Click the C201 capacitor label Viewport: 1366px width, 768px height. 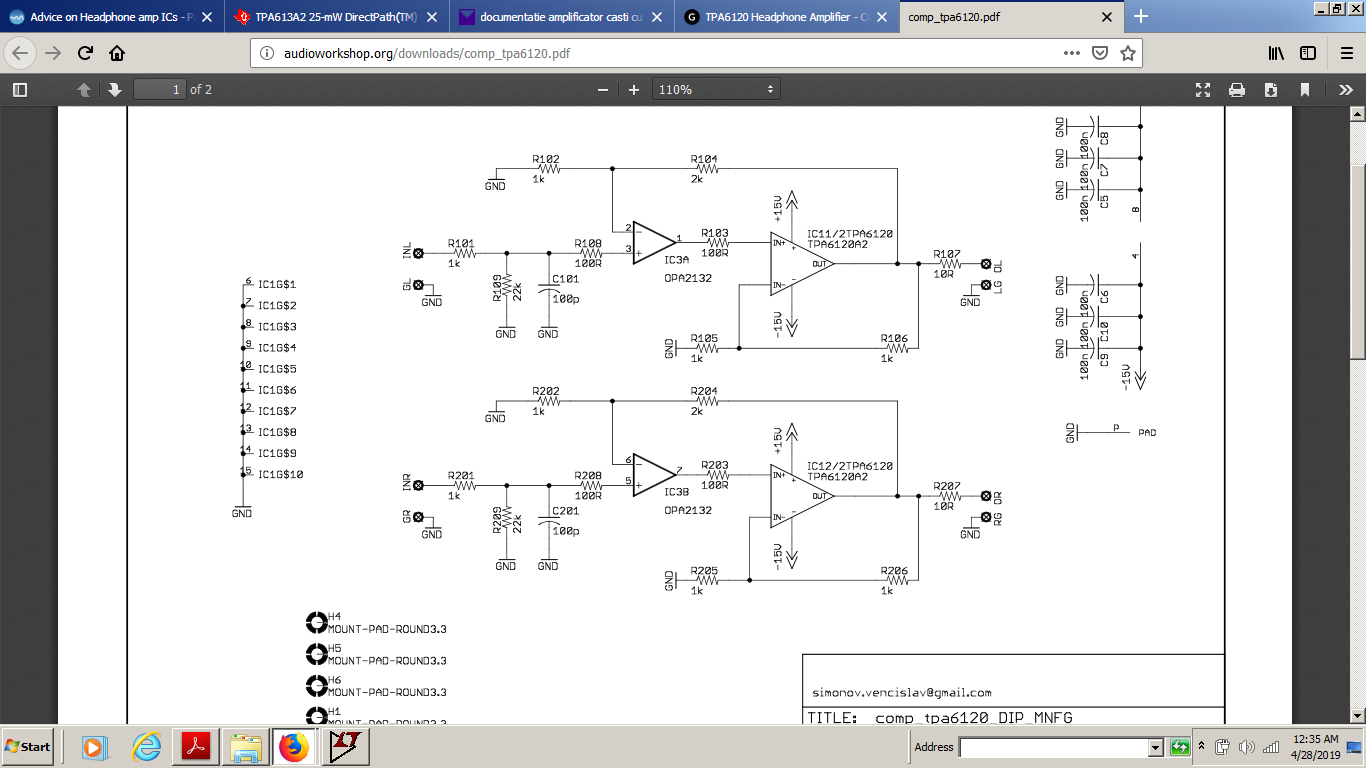click(x=565, y=511)
